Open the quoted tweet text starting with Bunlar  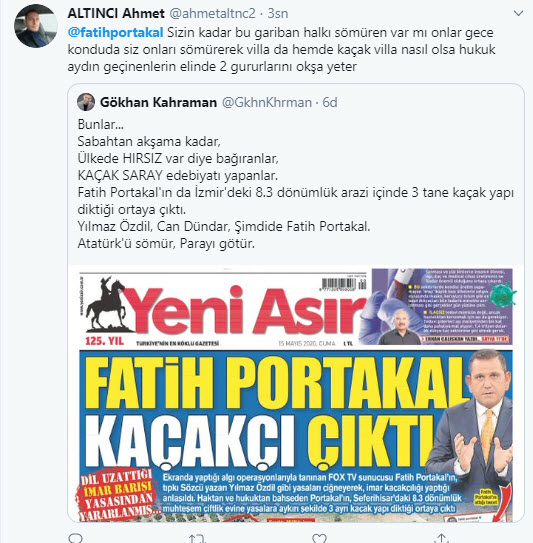pos(295,184)
